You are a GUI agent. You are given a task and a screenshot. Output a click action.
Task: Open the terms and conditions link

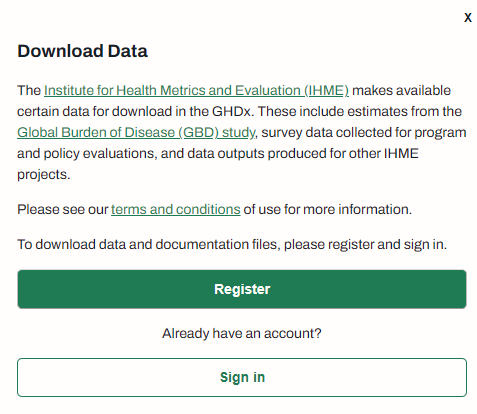point(176,209)
